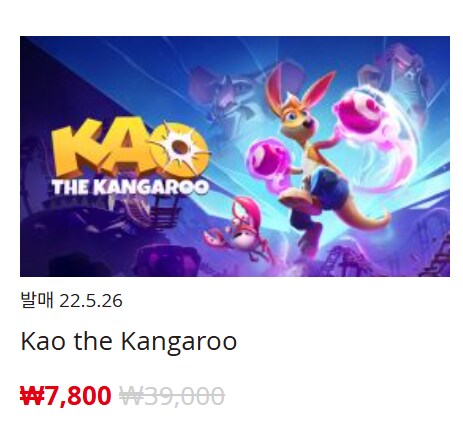
Task: Click the yellow KAO logo in banner
Action: [131, 149]
